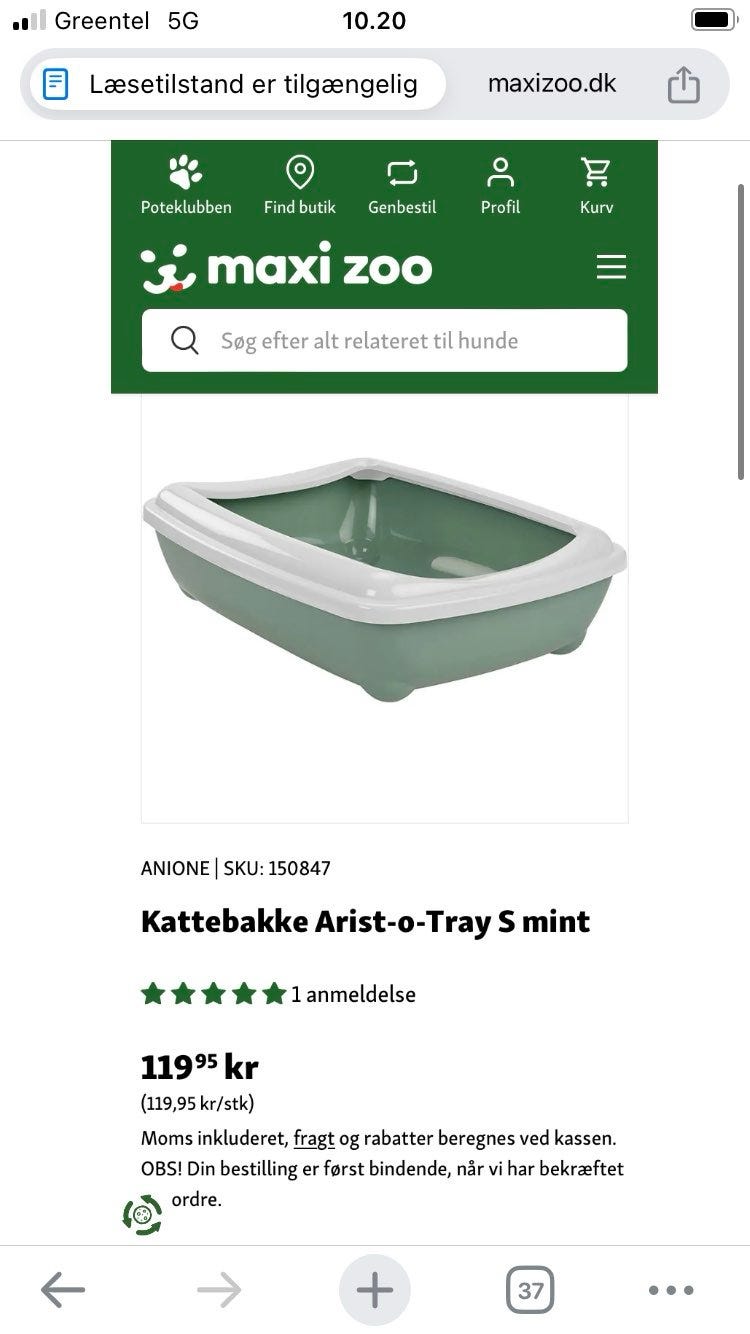
Task: Tap the browser share icon
Action: (683, 85)
